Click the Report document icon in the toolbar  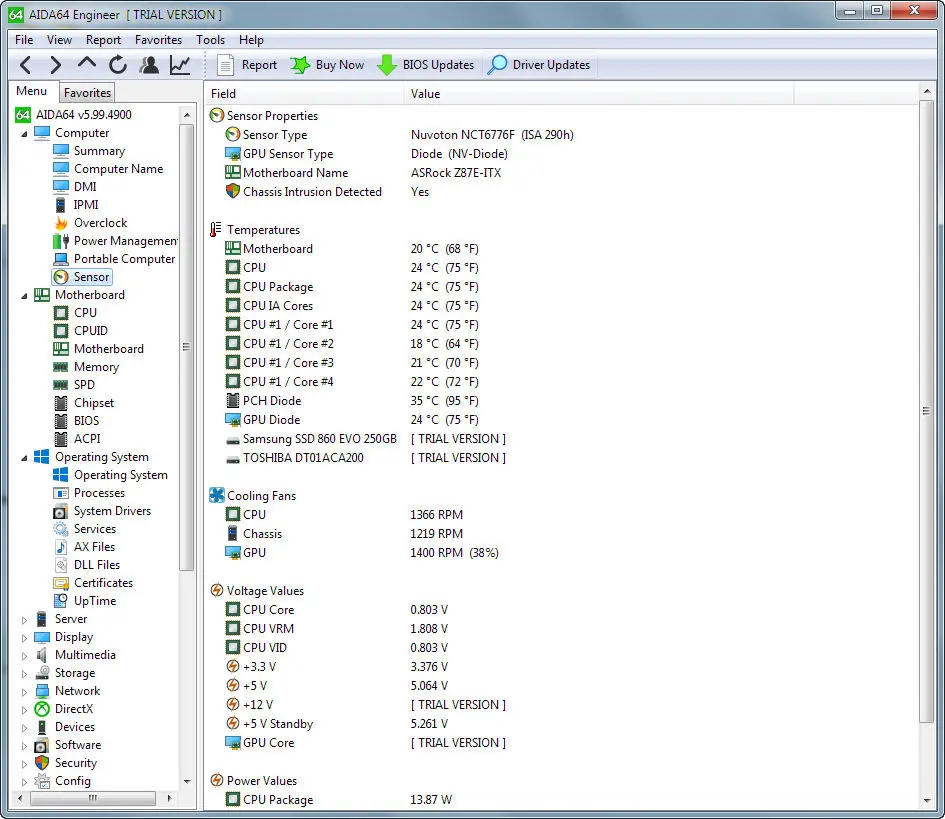225,64
